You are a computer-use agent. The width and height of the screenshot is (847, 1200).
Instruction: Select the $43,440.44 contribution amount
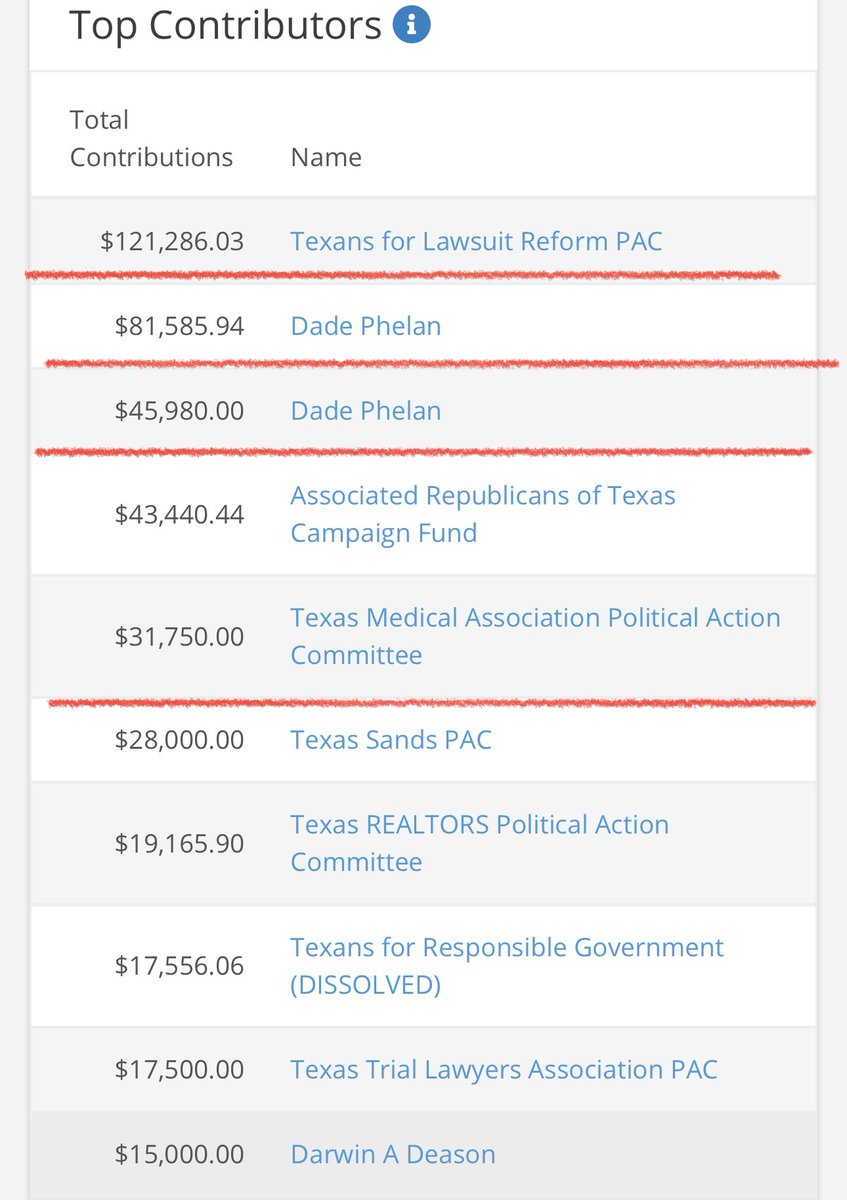coord(179,514)
